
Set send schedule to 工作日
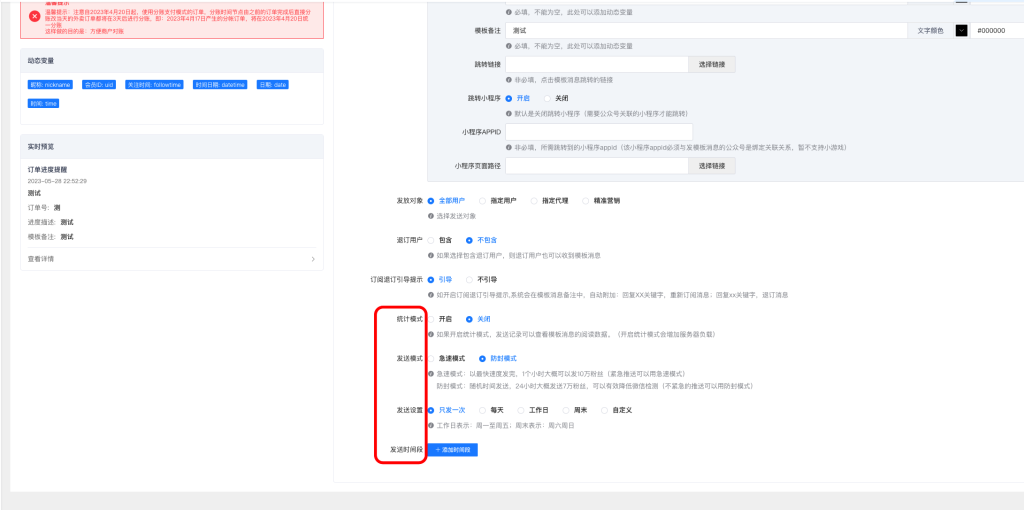(x=523, y=410)
